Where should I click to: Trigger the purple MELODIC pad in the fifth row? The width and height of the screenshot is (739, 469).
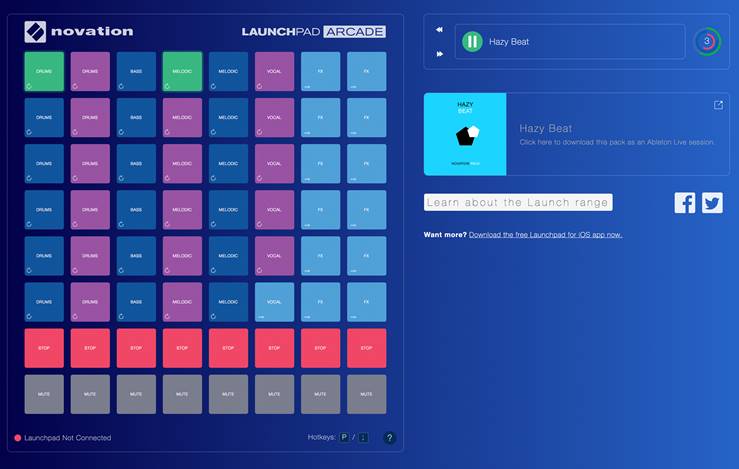[x=182, y=256]
